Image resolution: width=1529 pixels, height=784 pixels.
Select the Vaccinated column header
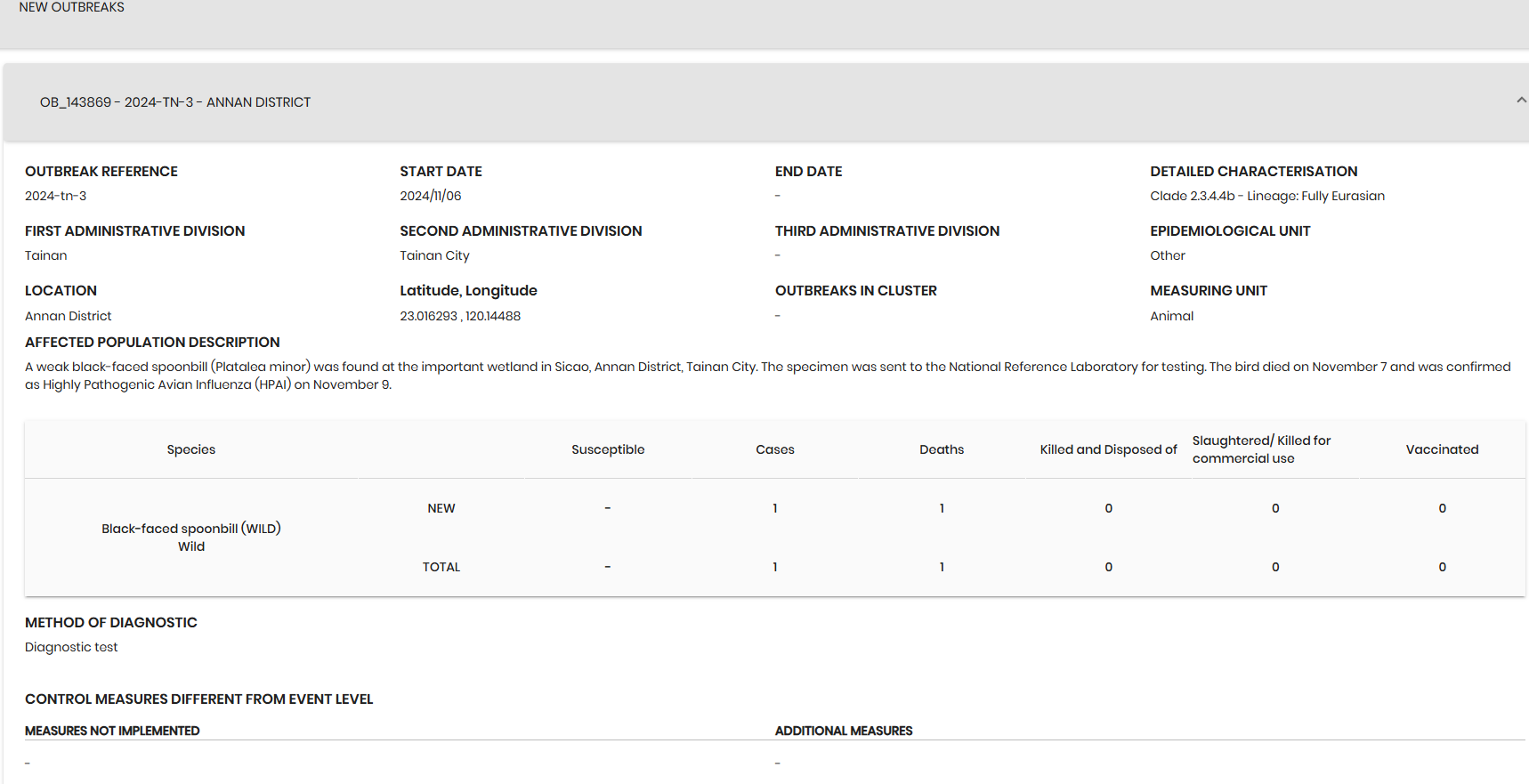1442,449
